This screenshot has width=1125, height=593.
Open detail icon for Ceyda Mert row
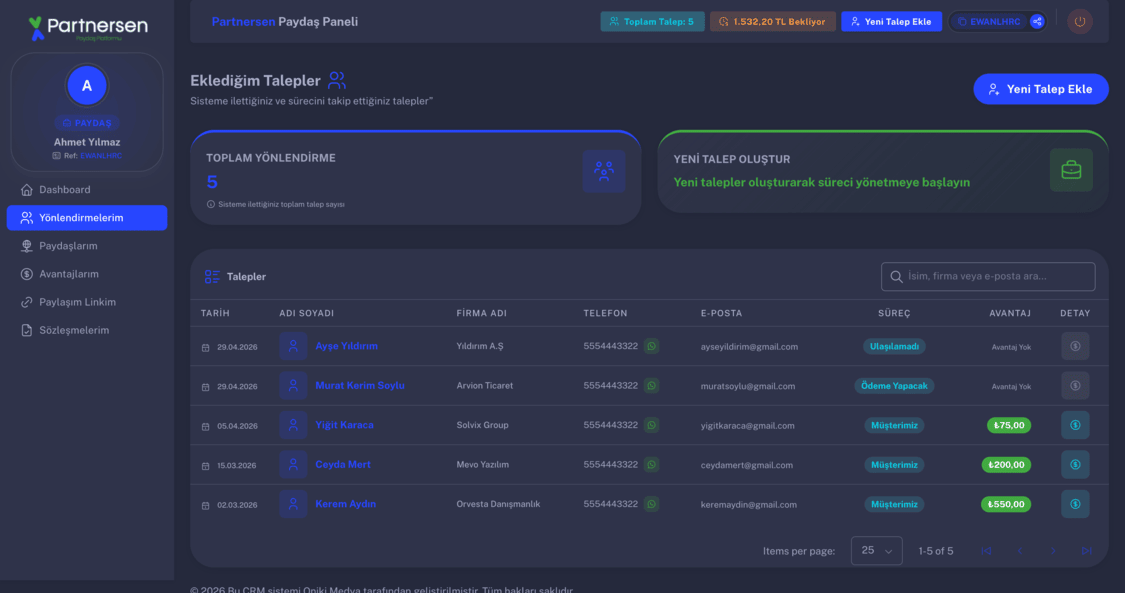[1075, 465]
